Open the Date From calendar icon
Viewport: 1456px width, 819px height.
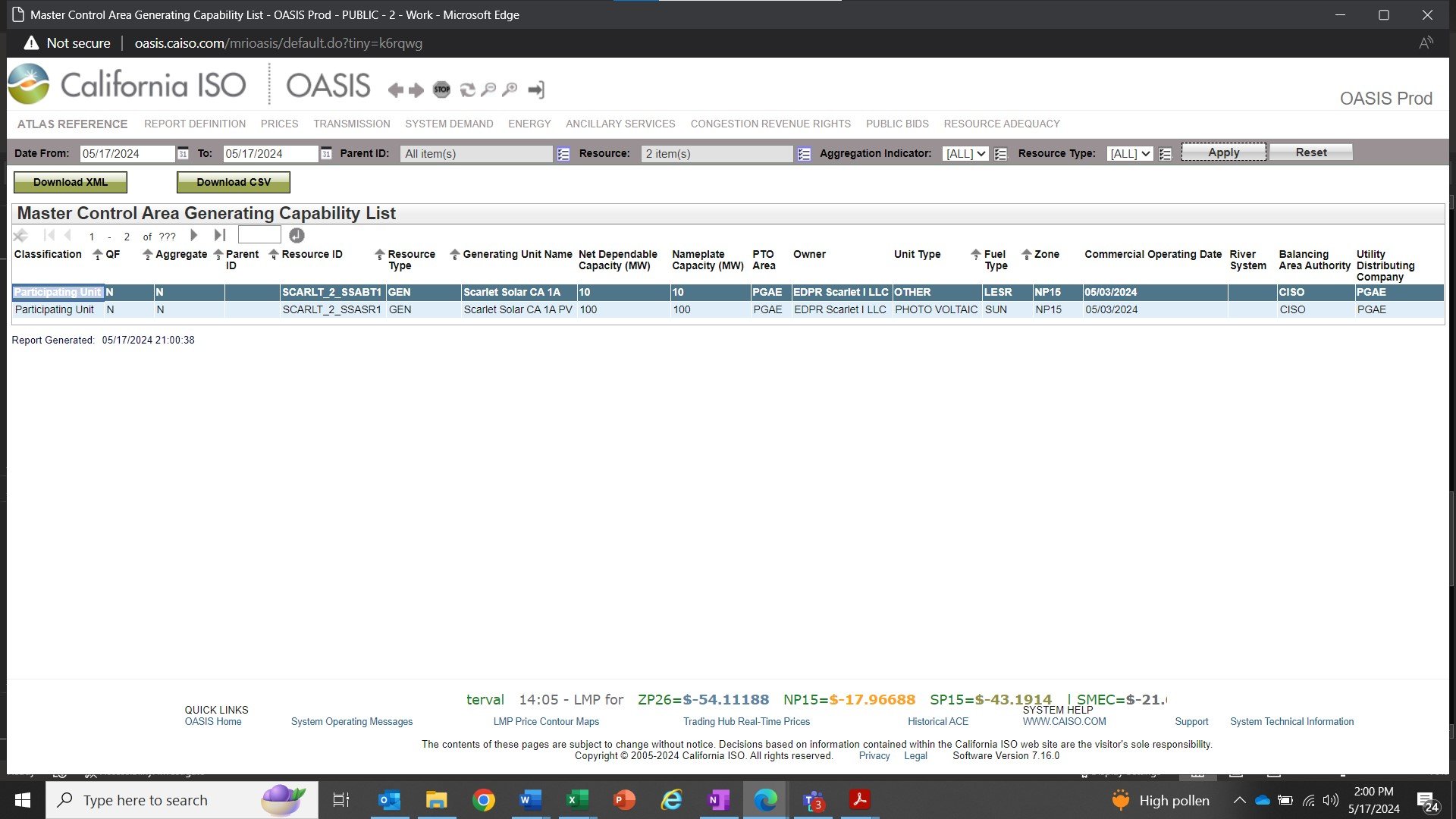tap(183, 154)
